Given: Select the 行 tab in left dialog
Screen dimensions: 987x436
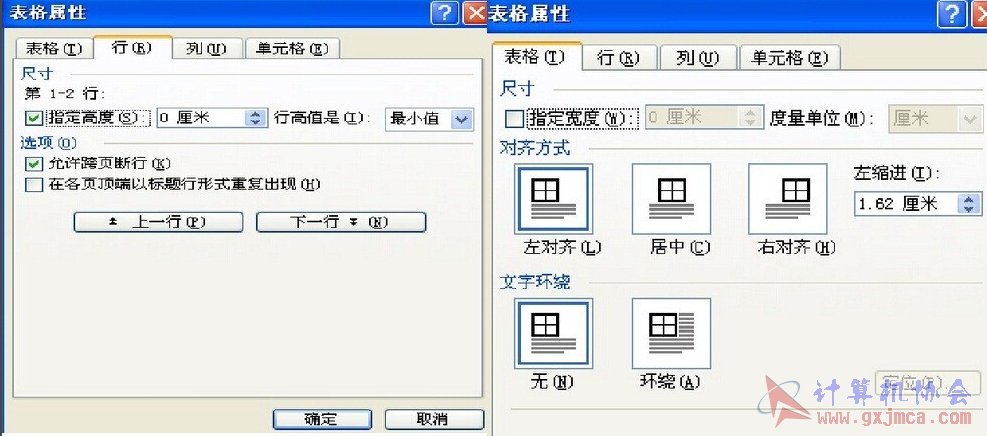Looking at the screenshot, I should (132, 48).
